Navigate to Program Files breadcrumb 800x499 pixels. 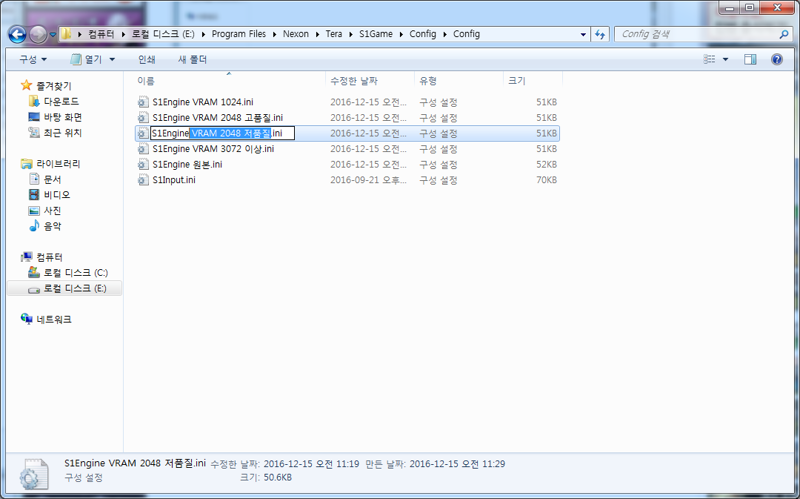click(x=239, y=34)
